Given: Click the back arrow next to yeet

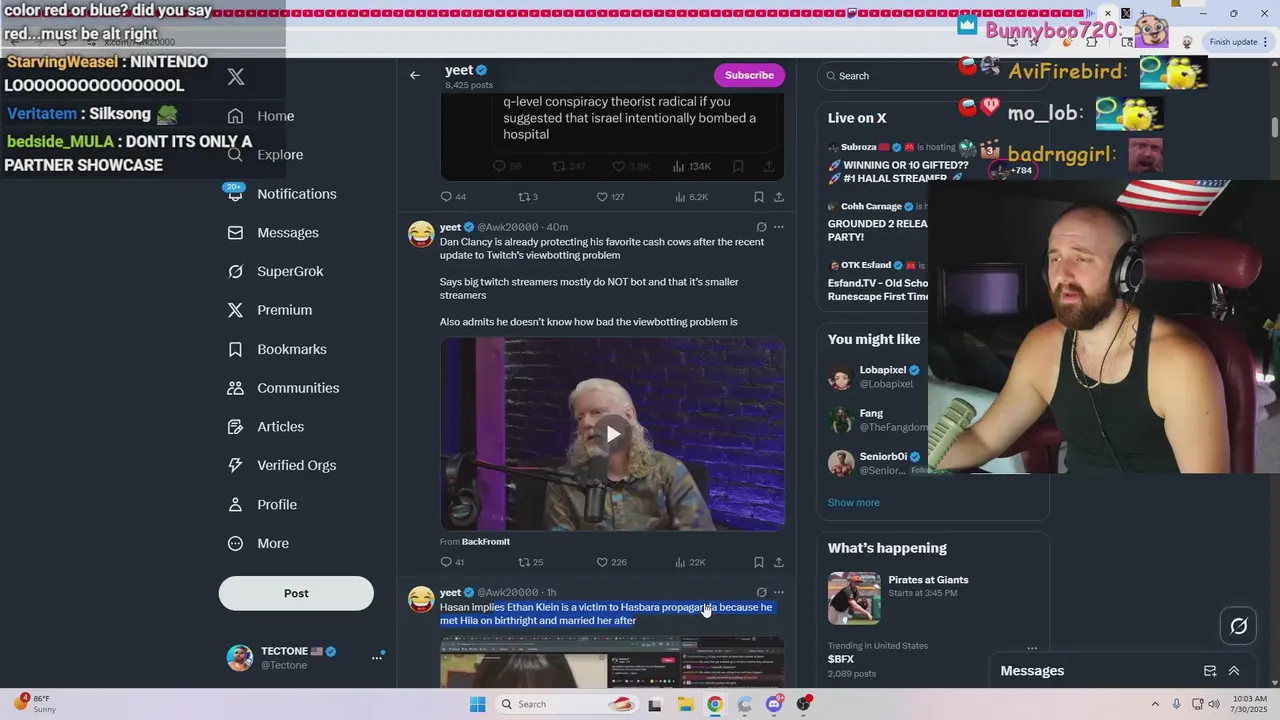Looking at the screenshot, I should [x=414, y=75].
